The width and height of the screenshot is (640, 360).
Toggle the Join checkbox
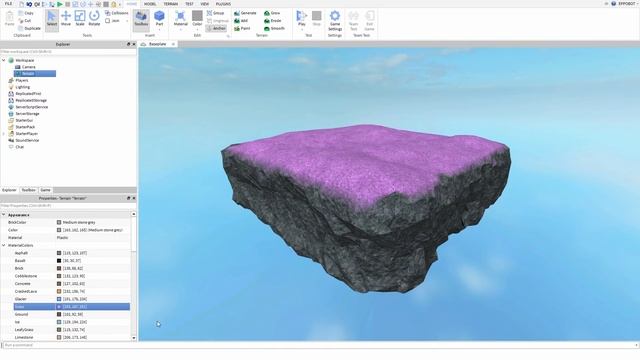[112, 20]
